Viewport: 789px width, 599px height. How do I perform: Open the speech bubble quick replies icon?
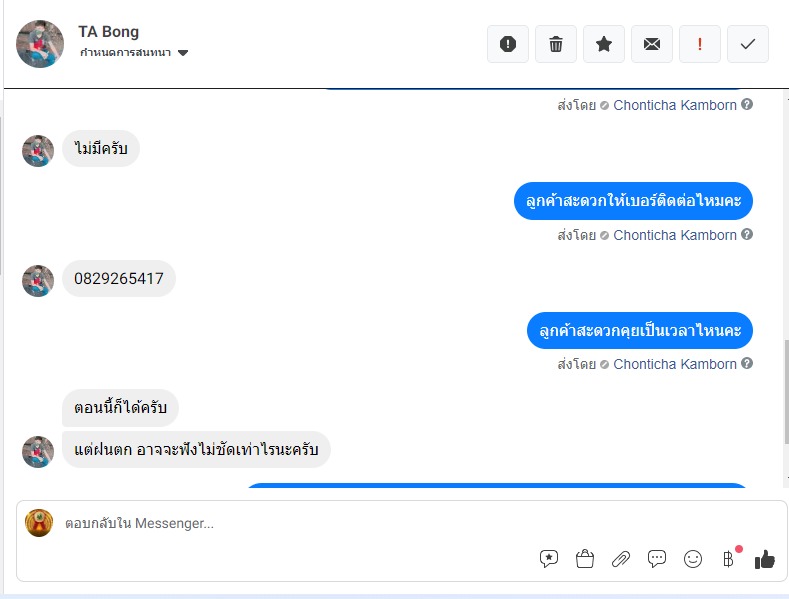657,559
